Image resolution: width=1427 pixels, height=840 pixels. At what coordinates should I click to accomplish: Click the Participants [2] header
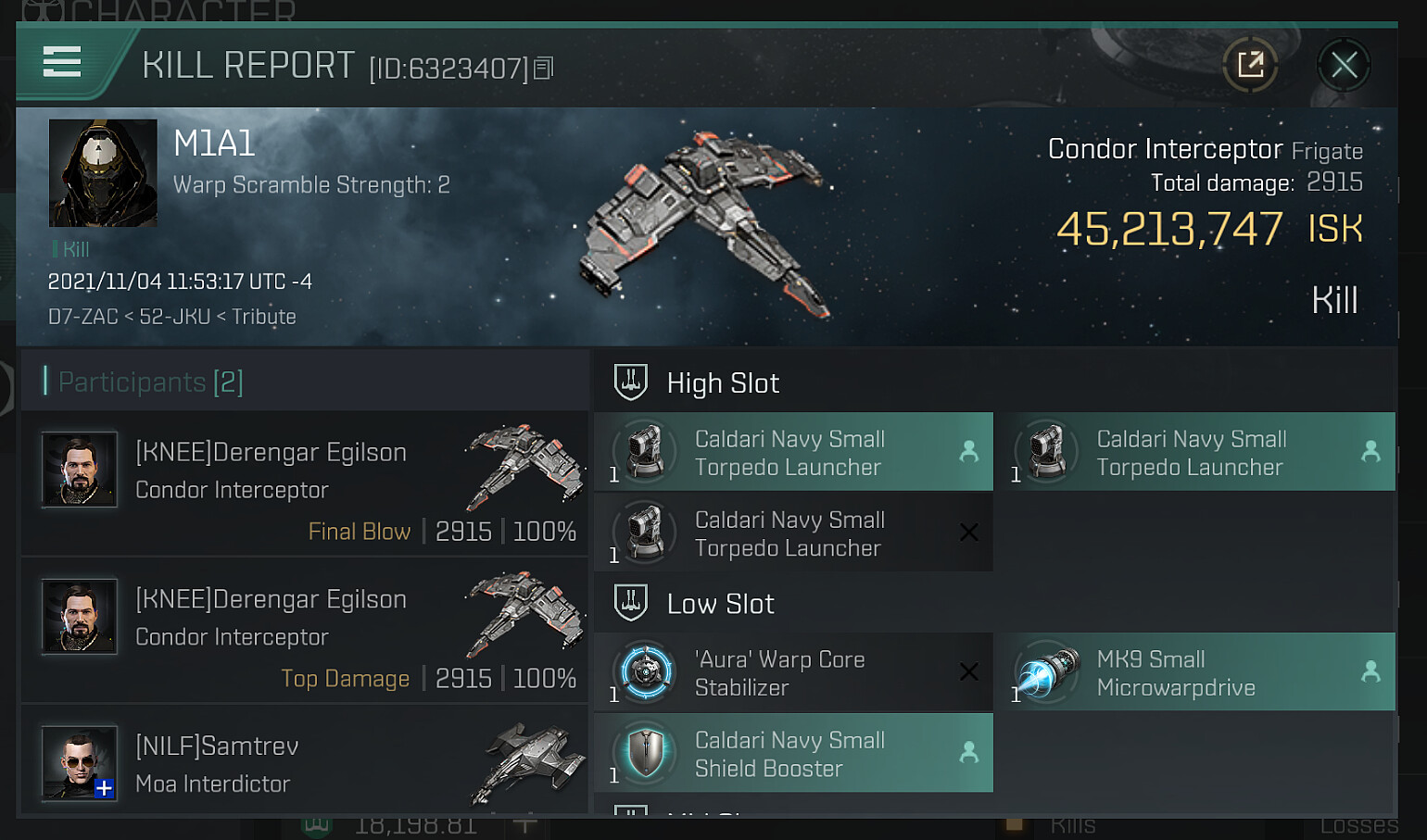[x=150, y=382]
